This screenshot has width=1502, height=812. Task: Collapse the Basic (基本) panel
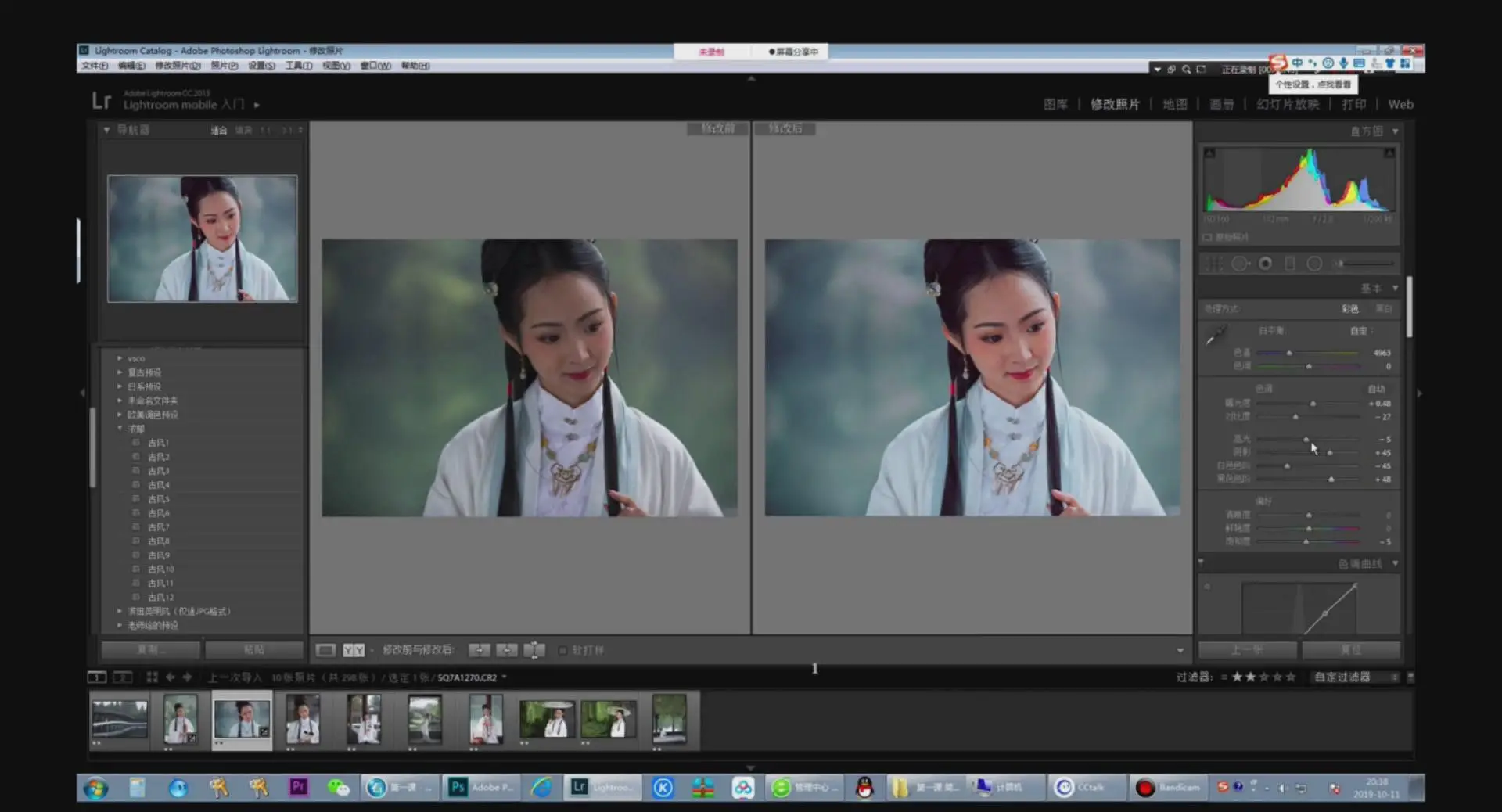1395,289
